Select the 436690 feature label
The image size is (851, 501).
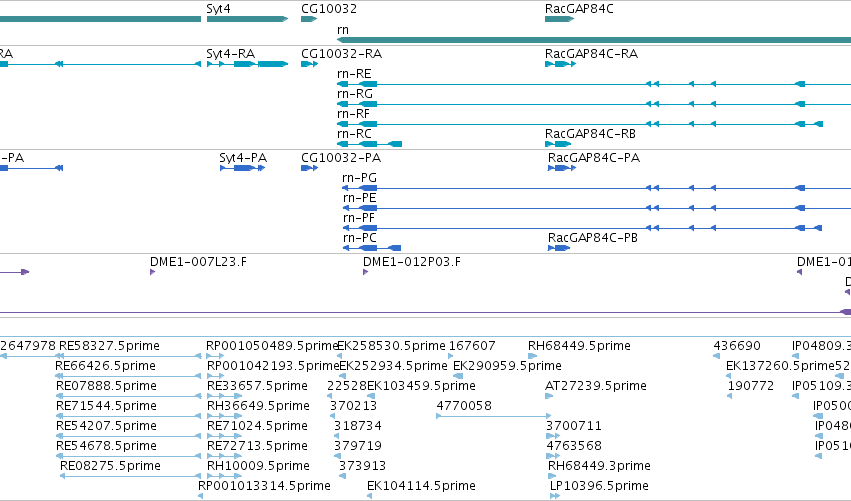click(x=737, y=346)
